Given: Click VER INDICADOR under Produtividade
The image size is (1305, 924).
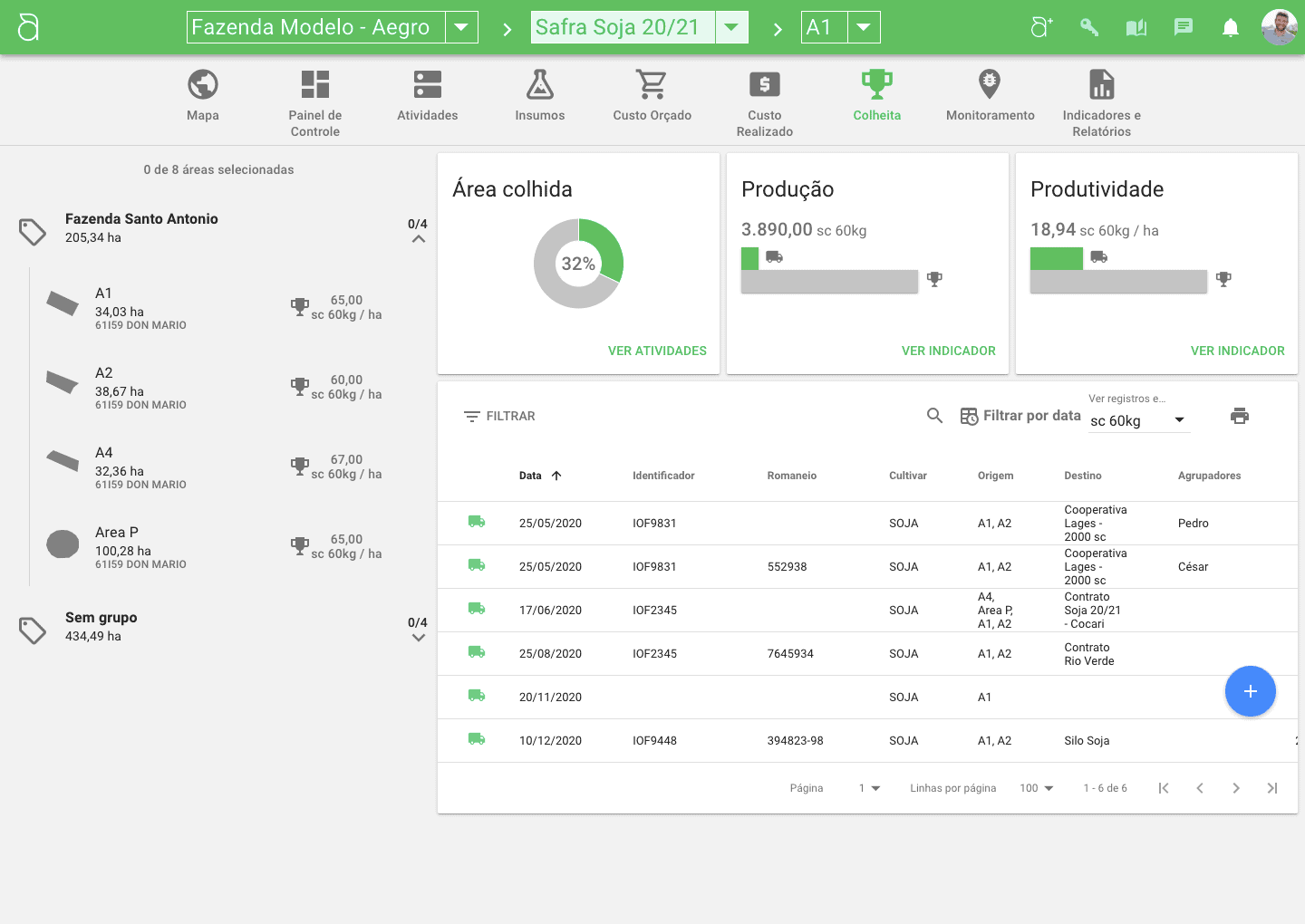Looking at the screenshot, I should pyautogui.click(x=1238, y=351).
